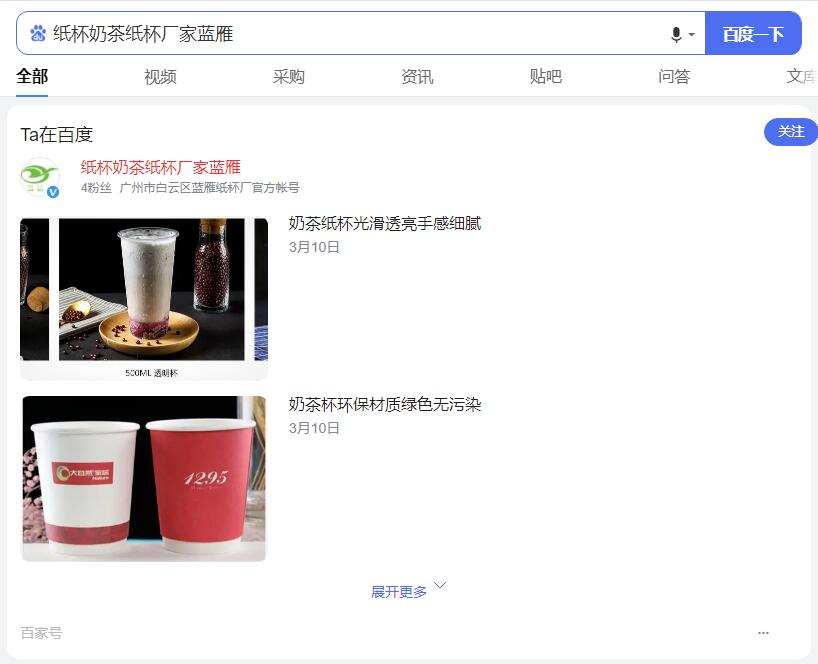Open article 奶茶杯环保材质绿色无污染

(x=384, y=404)
